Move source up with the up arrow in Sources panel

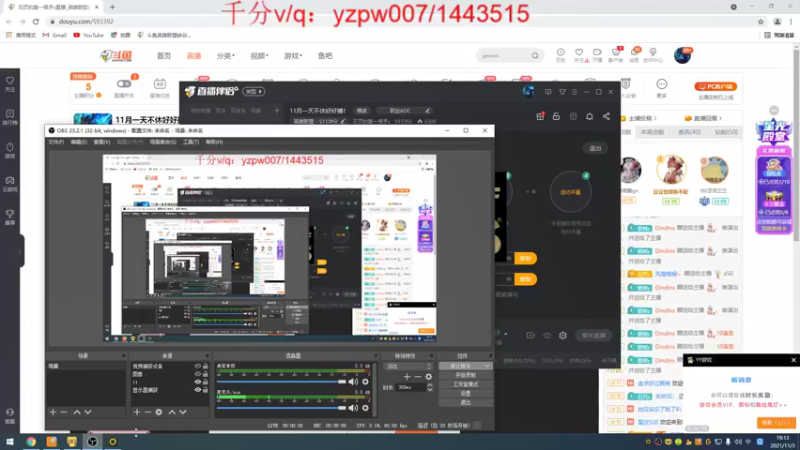[x=172, y=412]
